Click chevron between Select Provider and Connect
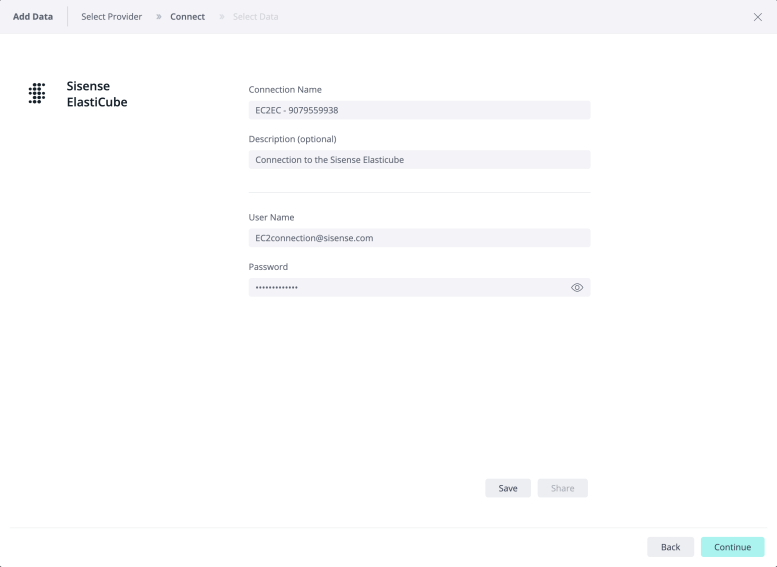 (x=159, y=17)
